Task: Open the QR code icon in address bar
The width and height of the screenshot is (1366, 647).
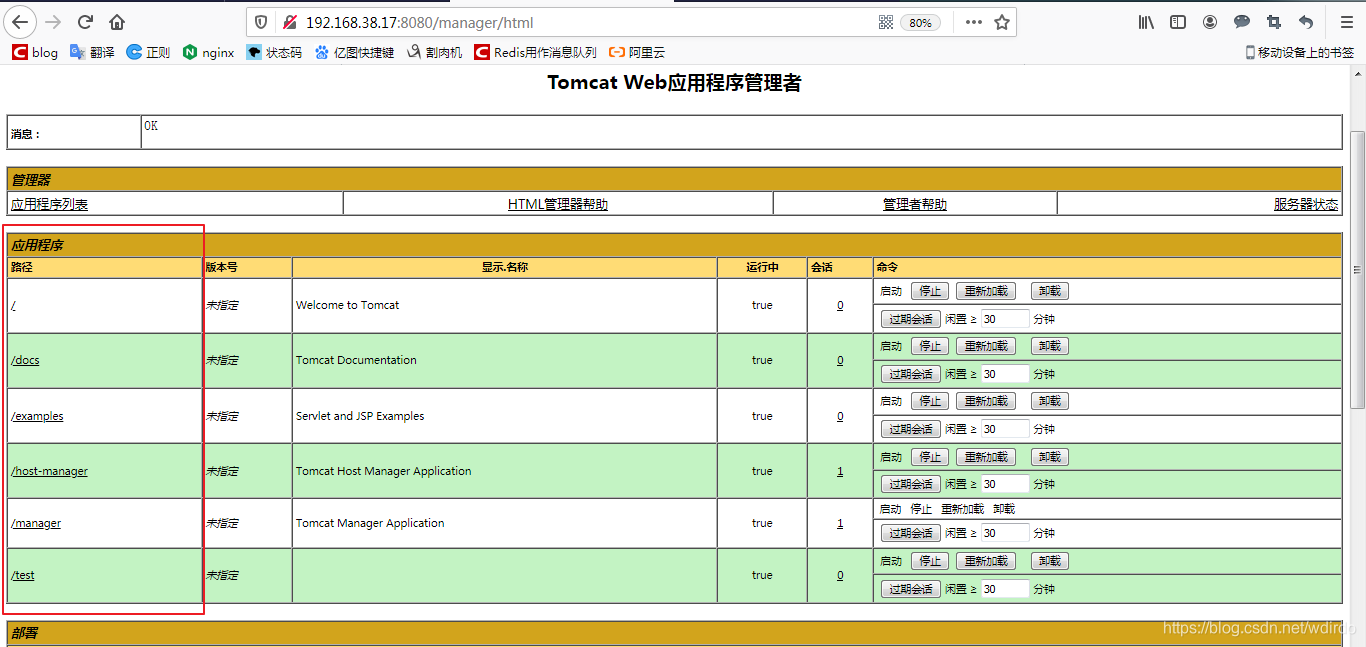Action: pos(885,22)
